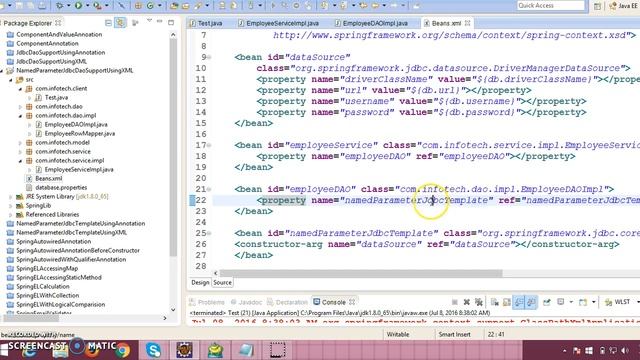Screen dimensions: 640x360
Task: Toggle Link with Editor in Package Explorer
Action: pos(120,23)
